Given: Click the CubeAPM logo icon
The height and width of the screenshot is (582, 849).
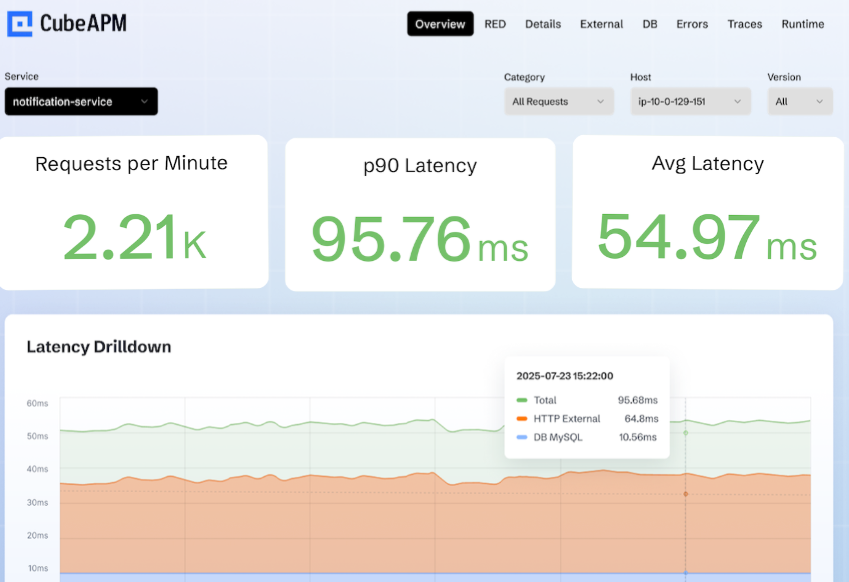Looking at the screenshot, I should pos(20,24).
